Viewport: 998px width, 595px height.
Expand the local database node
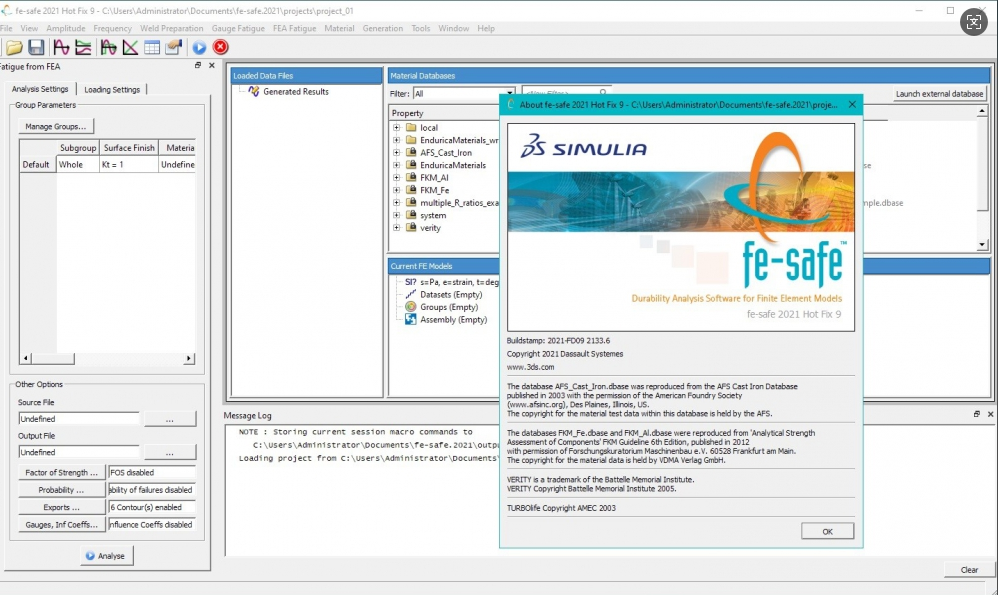pos(397,127)
